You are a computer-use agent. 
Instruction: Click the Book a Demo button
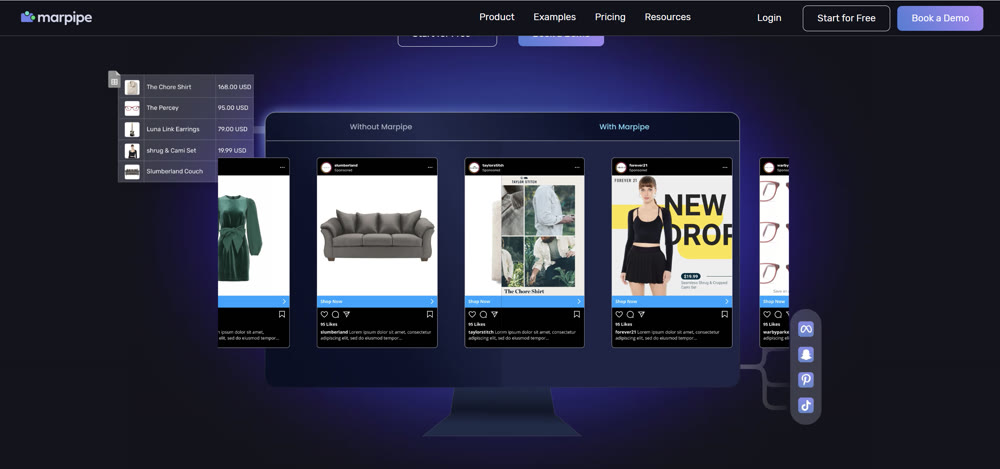939,18
